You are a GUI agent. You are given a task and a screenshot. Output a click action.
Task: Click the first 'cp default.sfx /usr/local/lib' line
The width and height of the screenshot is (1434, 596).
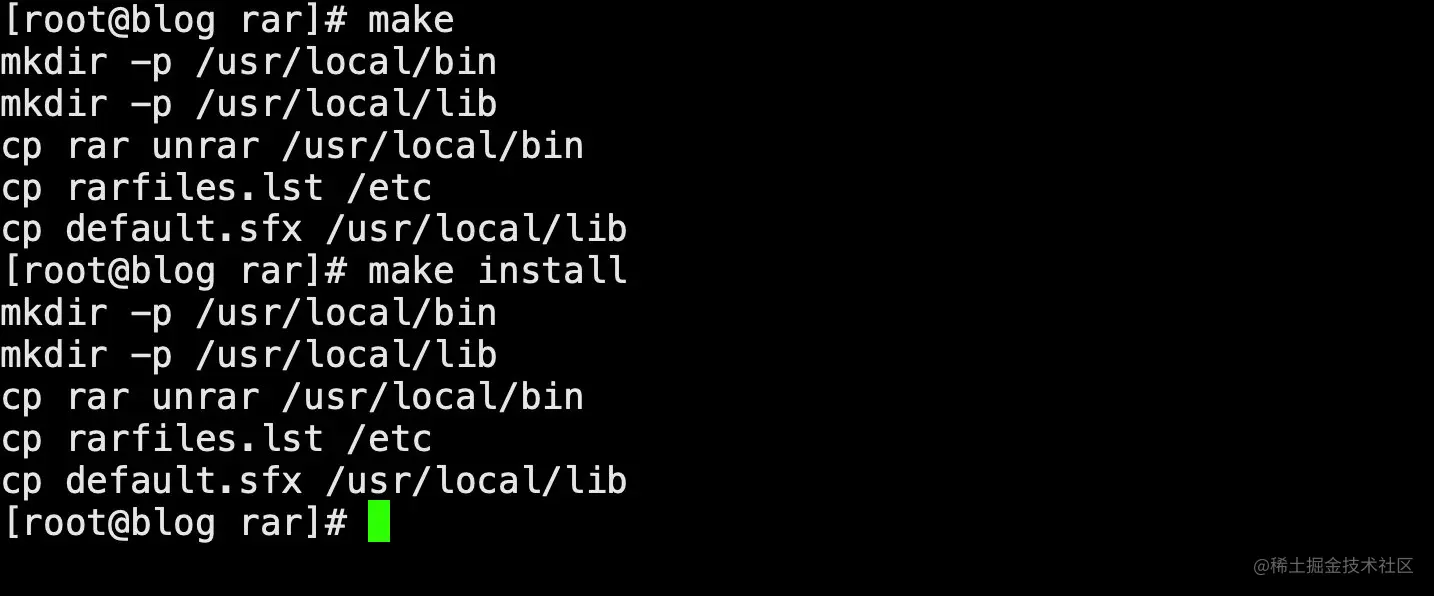(314, 230)
